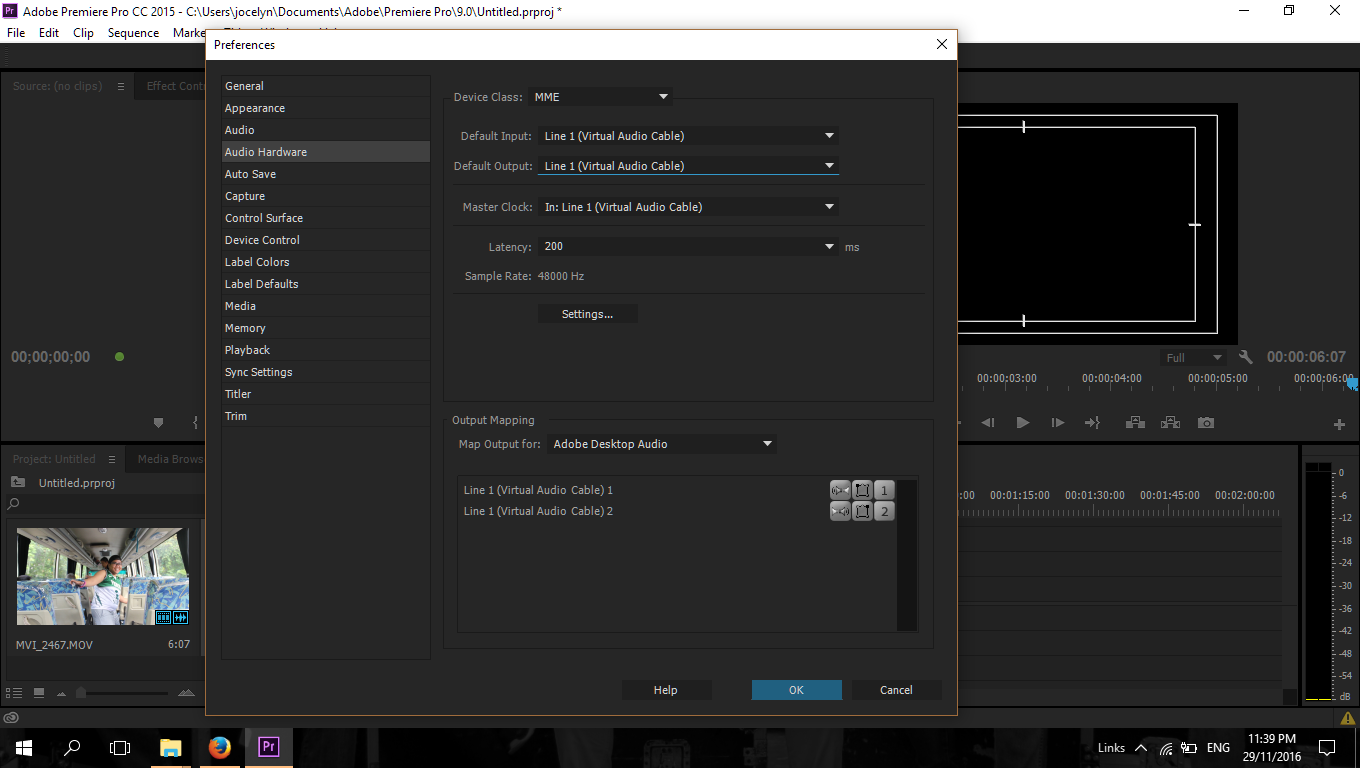Open the Latency dropdown set to 200
Screen dimensions: 1360x768
688,246
